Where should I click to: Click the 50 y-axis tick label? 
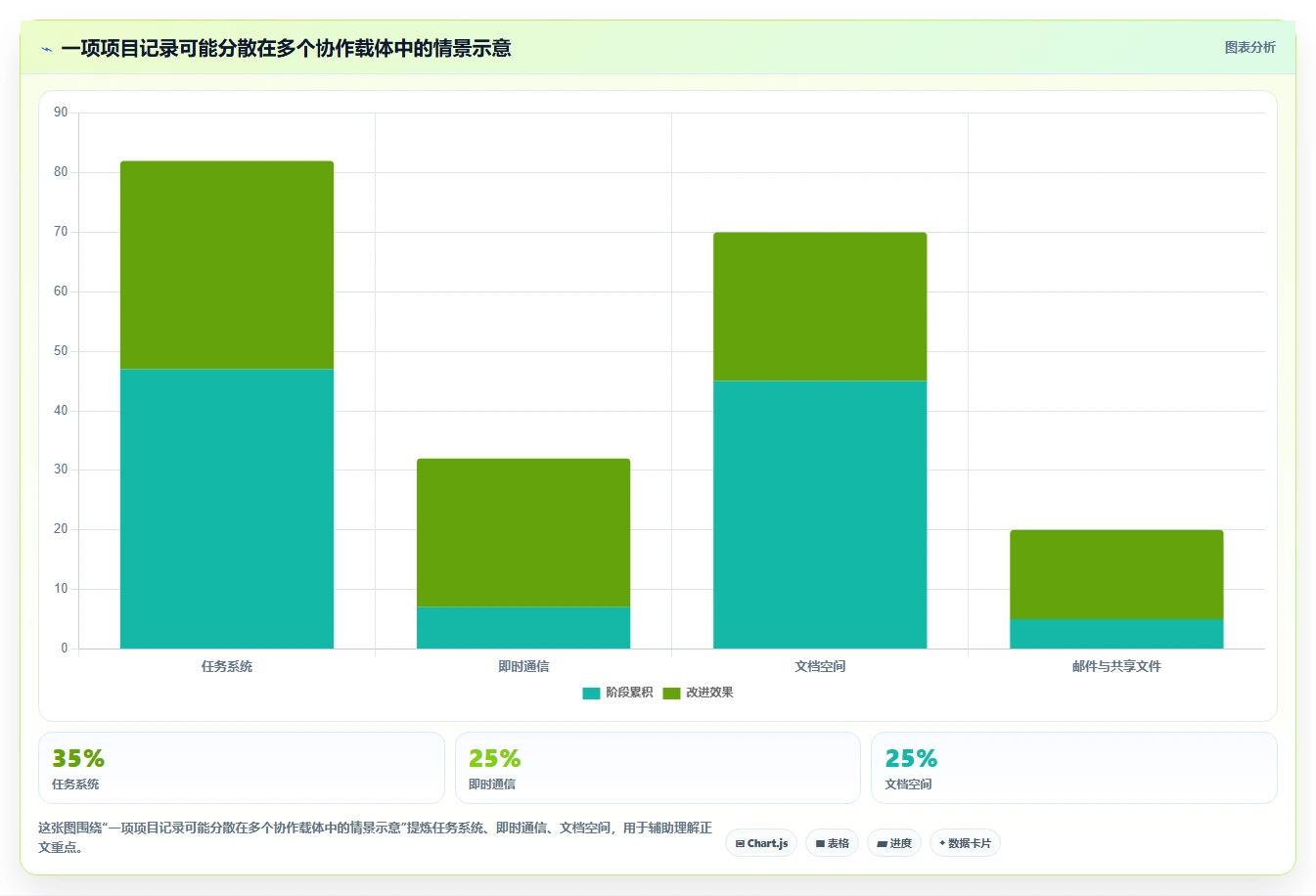(x=61, y=351)
